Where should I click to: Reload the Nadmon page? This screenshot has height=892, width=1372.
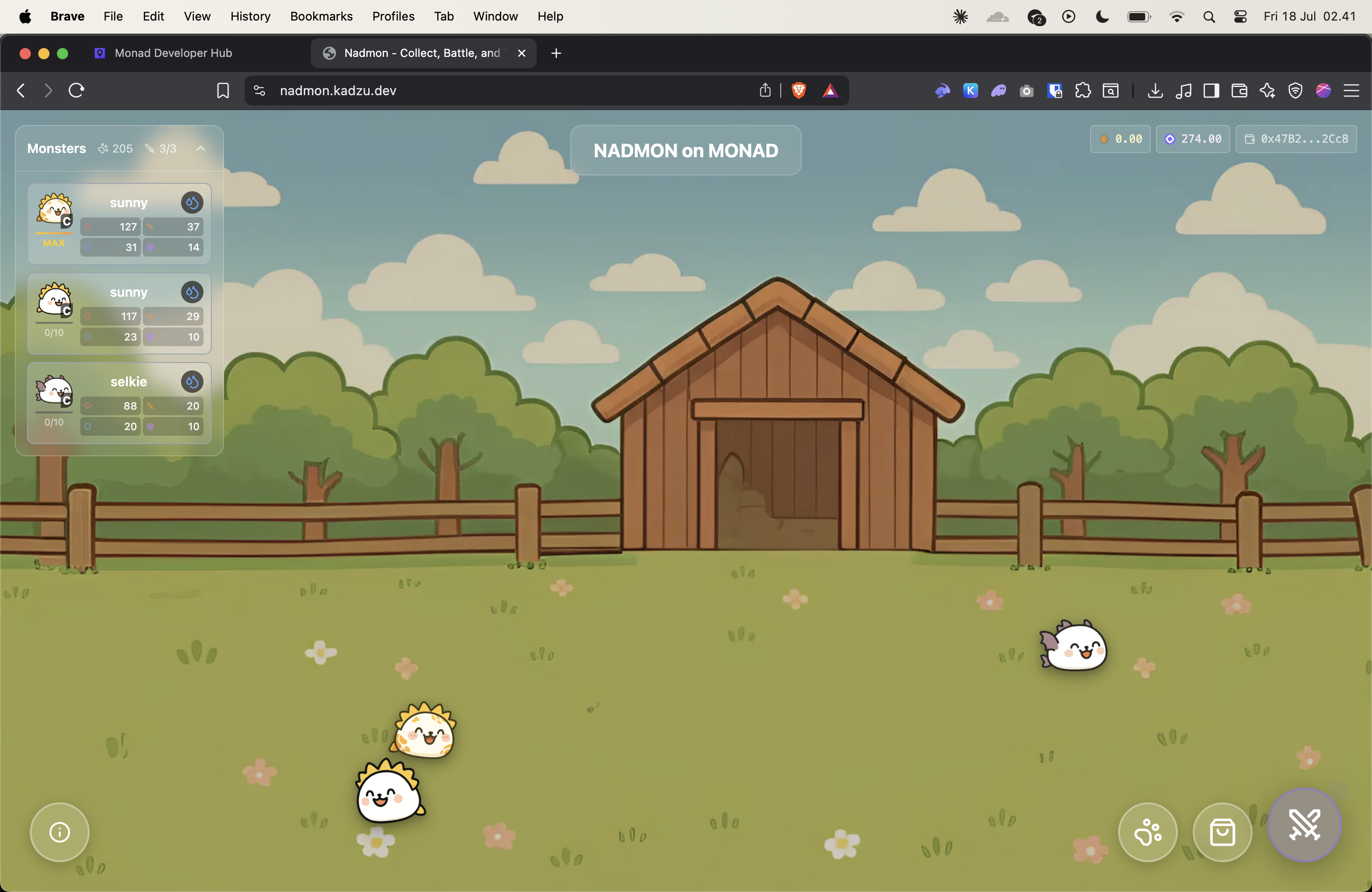pyautogui.click(x=76, y=91)
